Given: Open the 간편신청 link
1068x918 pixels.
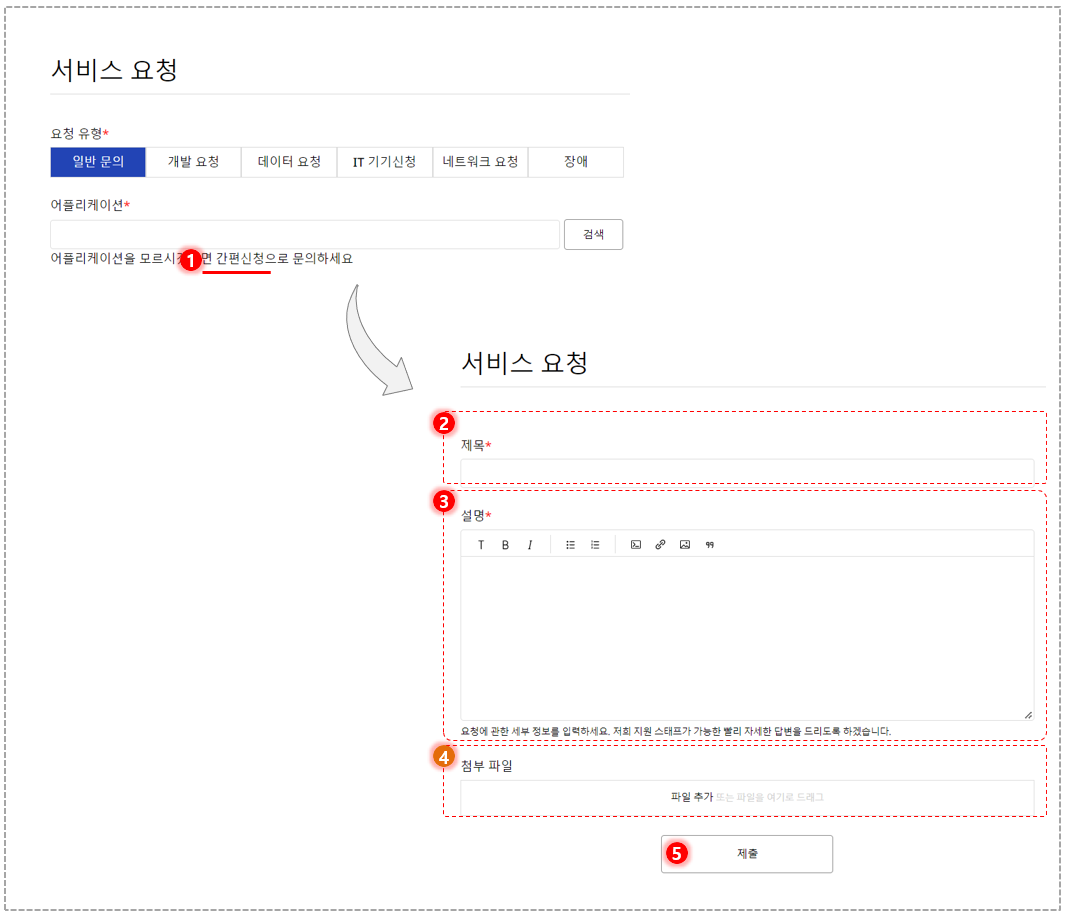Looking at the screenshot, I should pyautogui.click(x=240, y=259).
